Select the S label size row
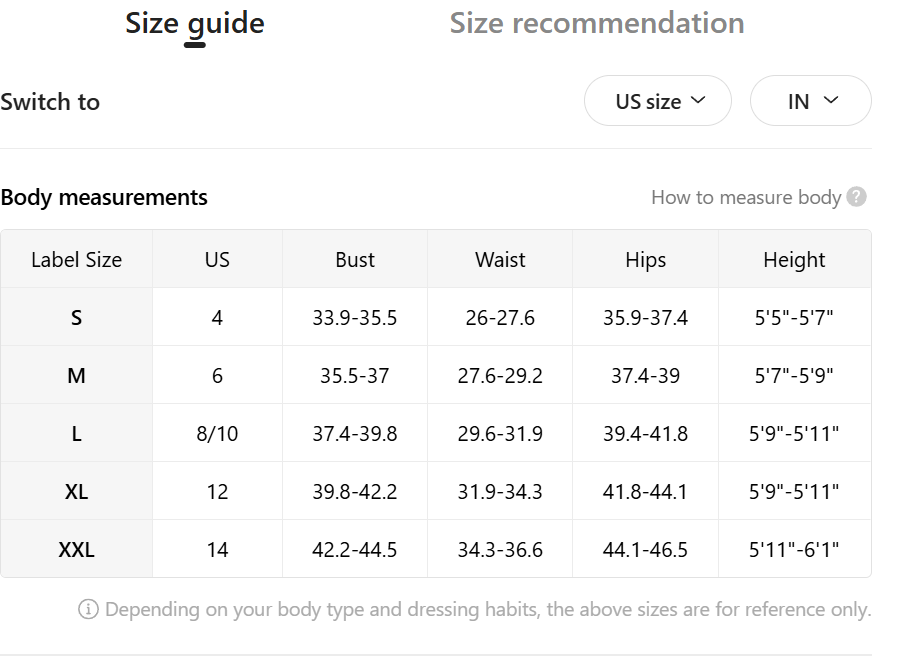Image resolution: width=904 pixels, height=657 pixels. pyautogui.click(x=436, y=318)
